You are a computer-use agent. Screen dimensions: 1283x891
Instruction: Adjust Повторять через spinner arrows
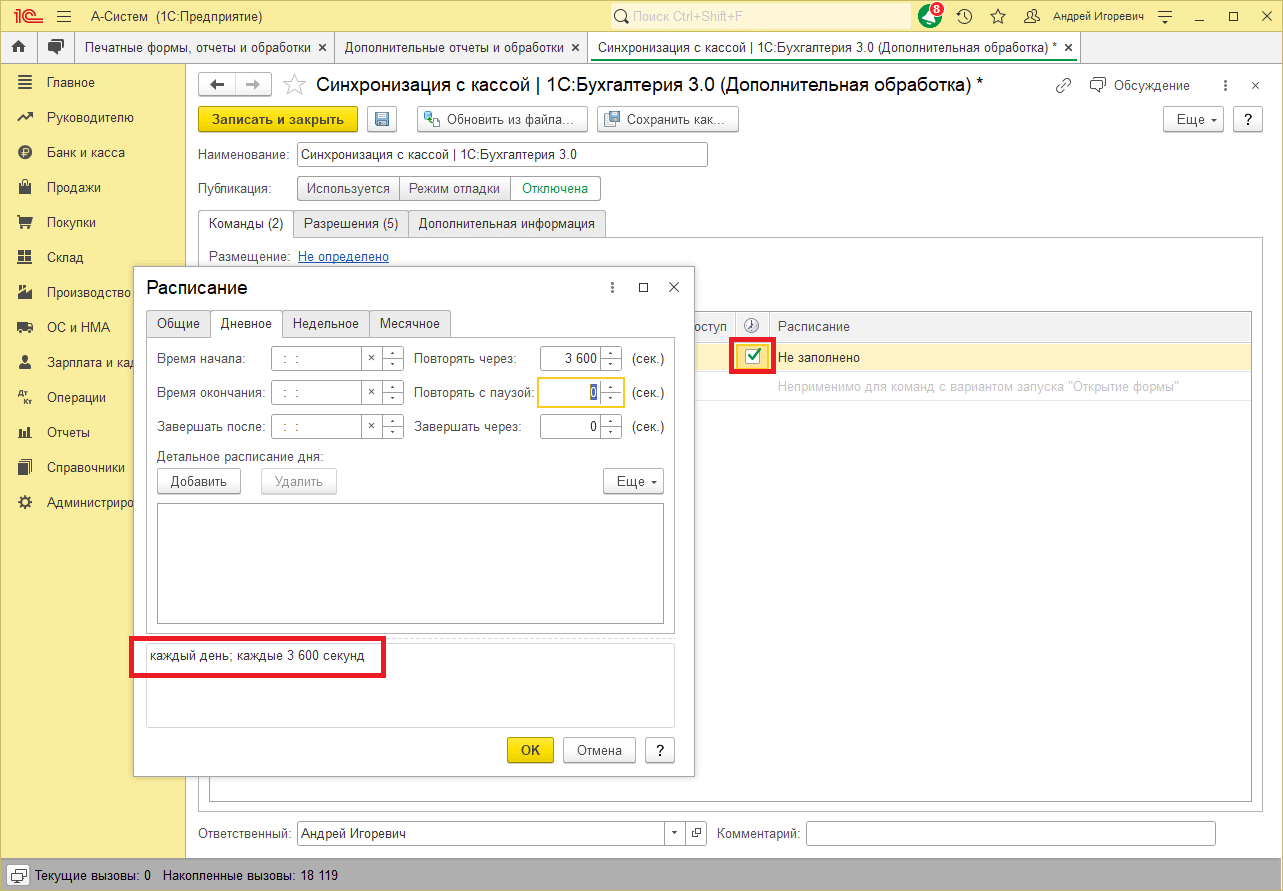612,358
